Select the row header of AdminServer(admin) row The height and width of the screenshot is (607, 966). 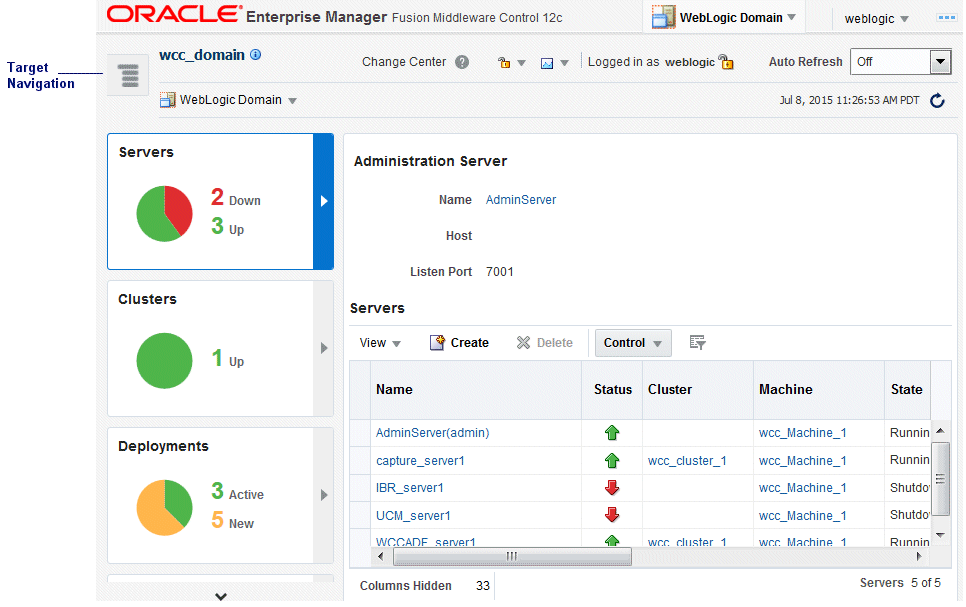coord(360,433)
